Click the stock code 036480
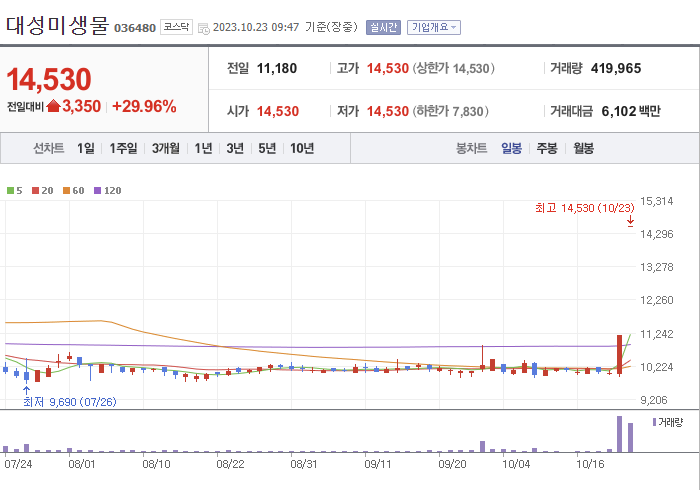The height and width of the screenshot is (490, 700). (135, 28)
